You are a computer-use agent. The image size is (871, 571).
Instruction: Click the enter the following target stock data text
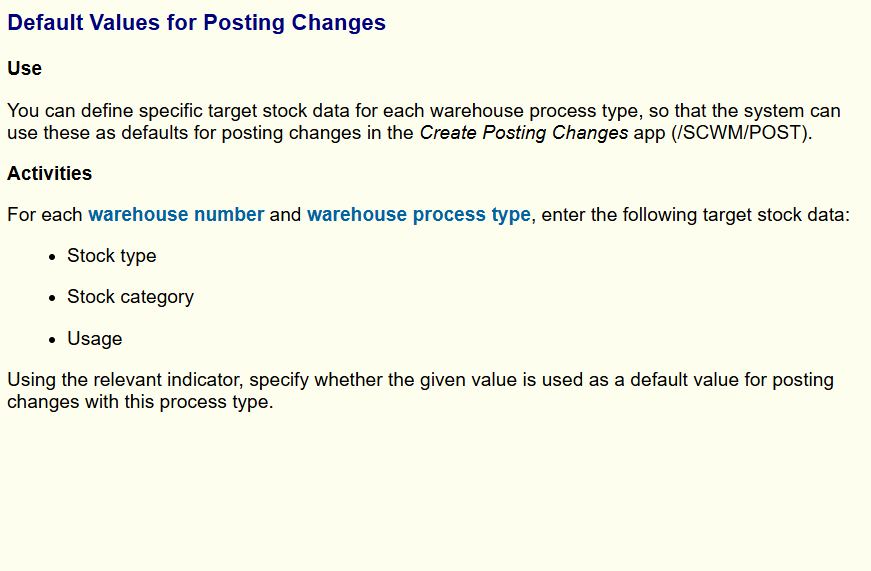pyautogui.click(x=695, y=214)
